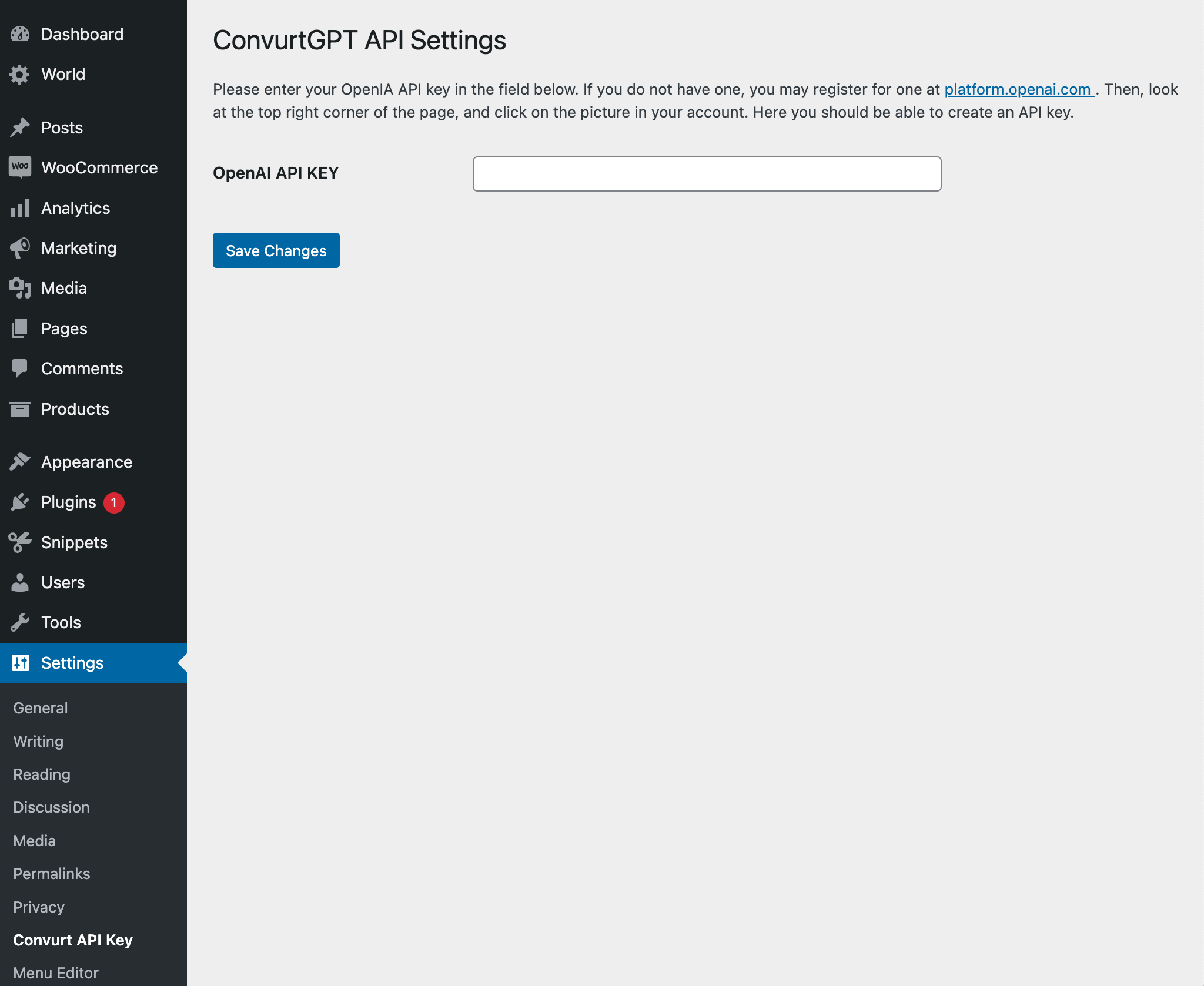Viewport: 1204px width, 986px height.
Task: Open General settings submenu
Action: click(x=41, y=708)
